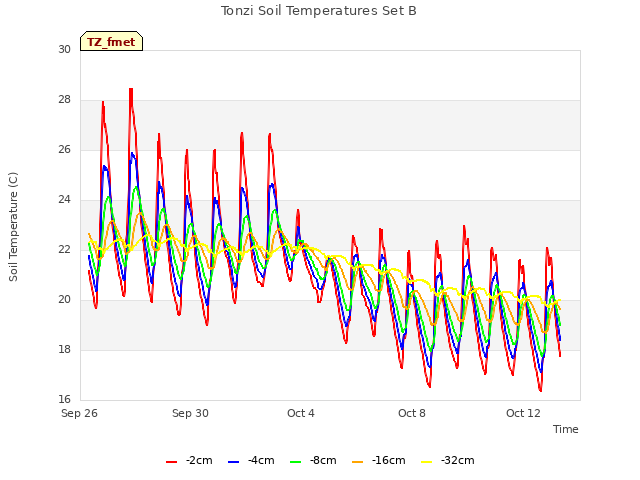Click the 20 y-axis tick label
640x480 pixels.
click(64, 300)
